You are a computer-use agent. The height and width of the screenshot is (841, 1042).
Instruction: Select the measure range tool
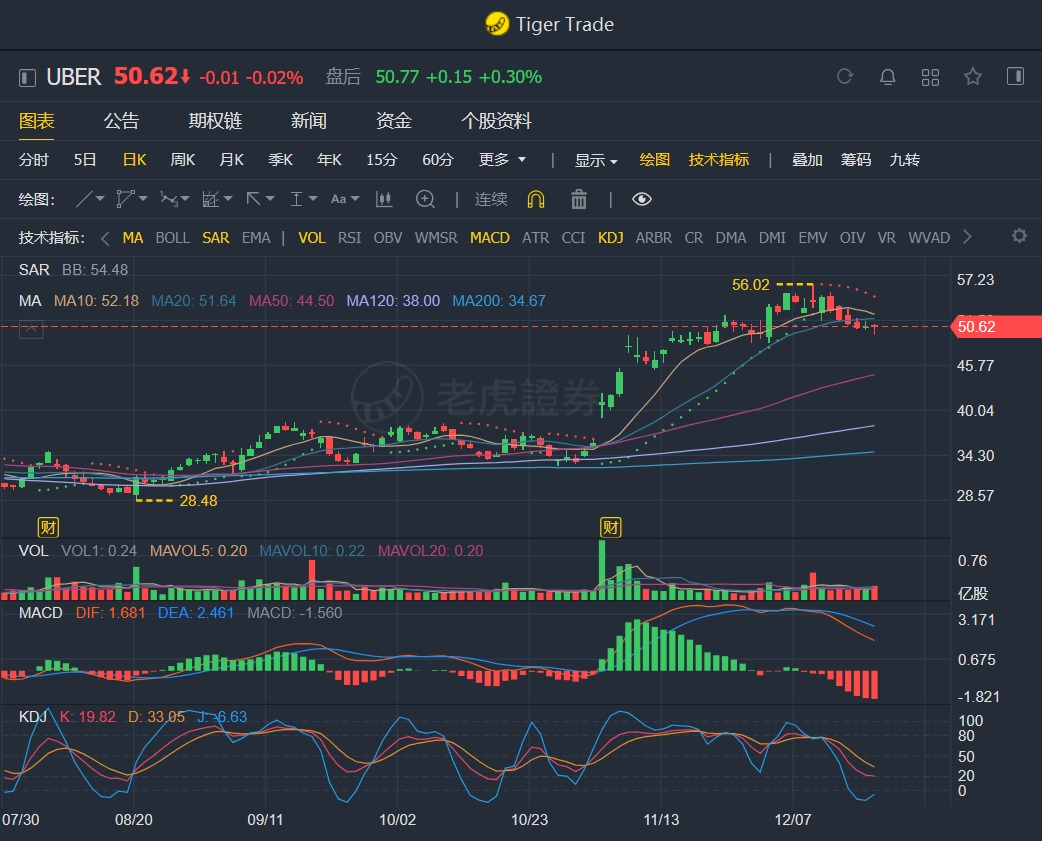296,199
